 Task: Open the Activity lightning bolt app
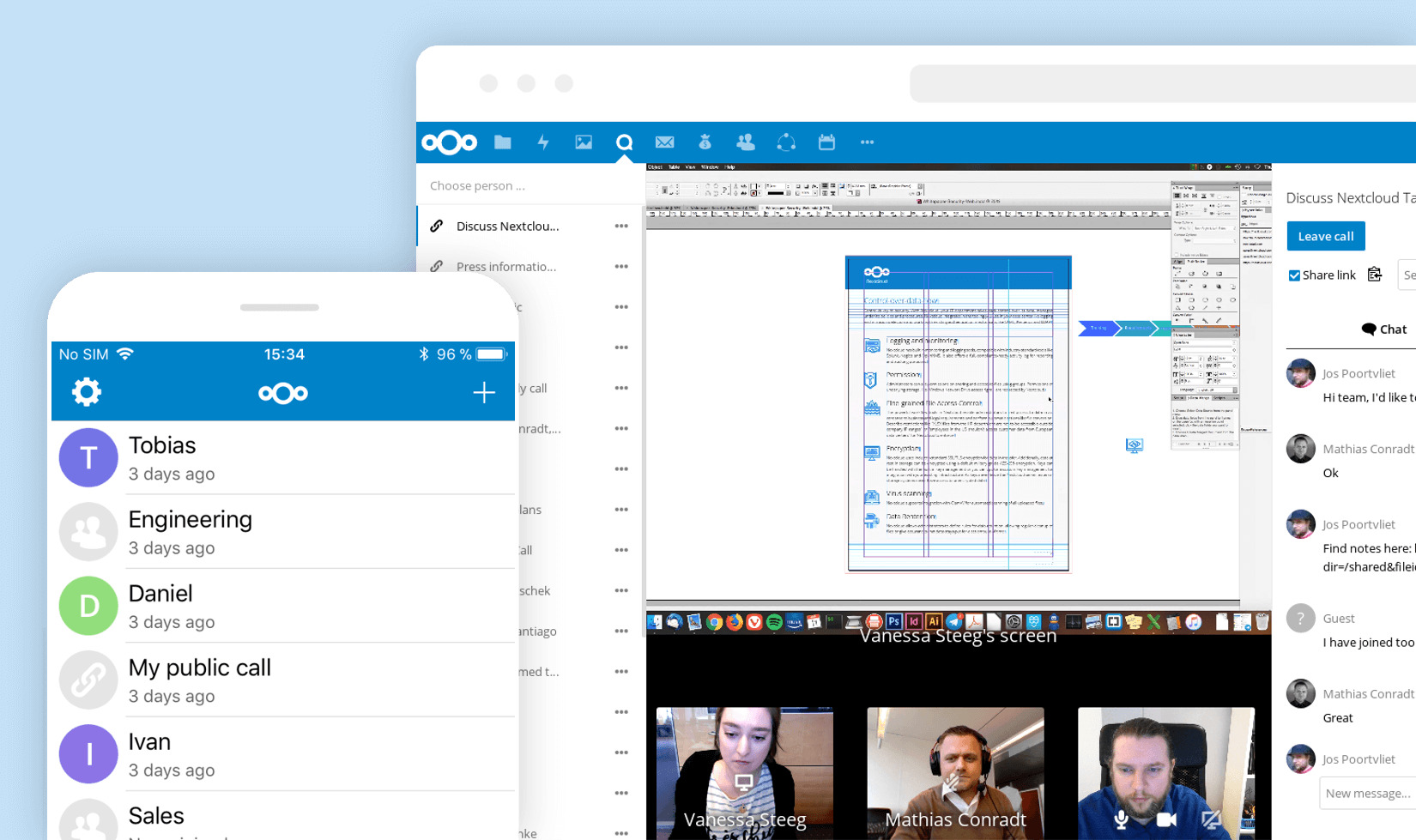click(x=543, y=142)
